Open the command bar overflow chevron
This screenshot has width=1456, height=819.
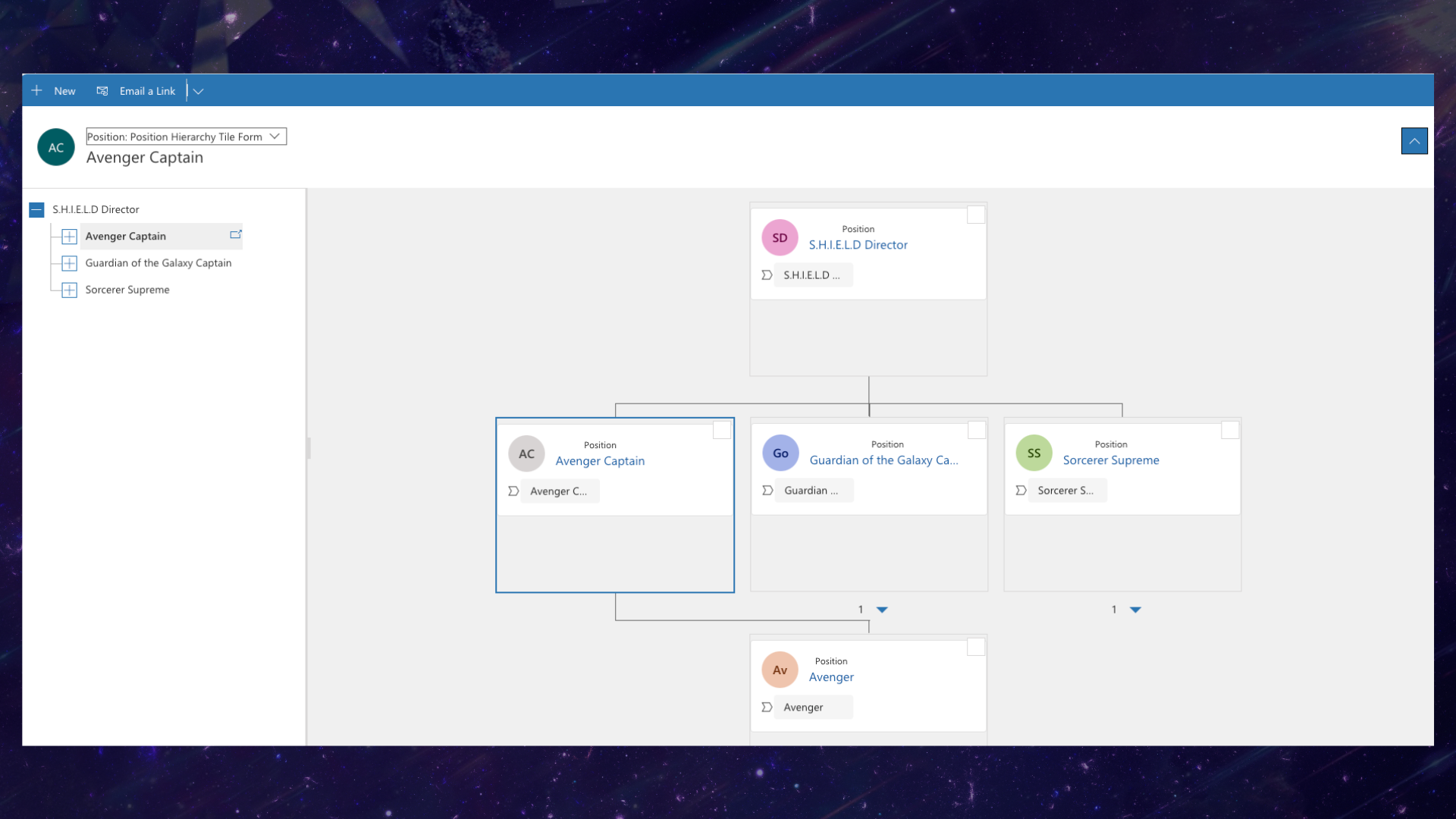tap(198, 91)
